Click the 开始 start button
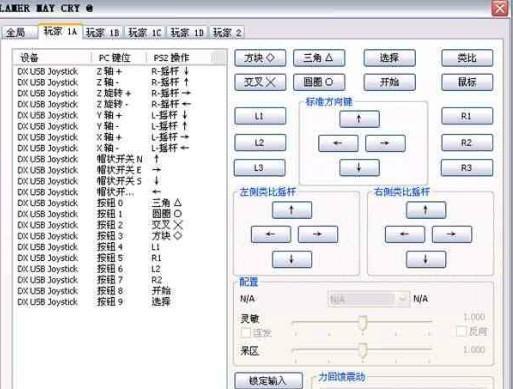The width and height of the screenshot is (513, 389). [390, 82]
